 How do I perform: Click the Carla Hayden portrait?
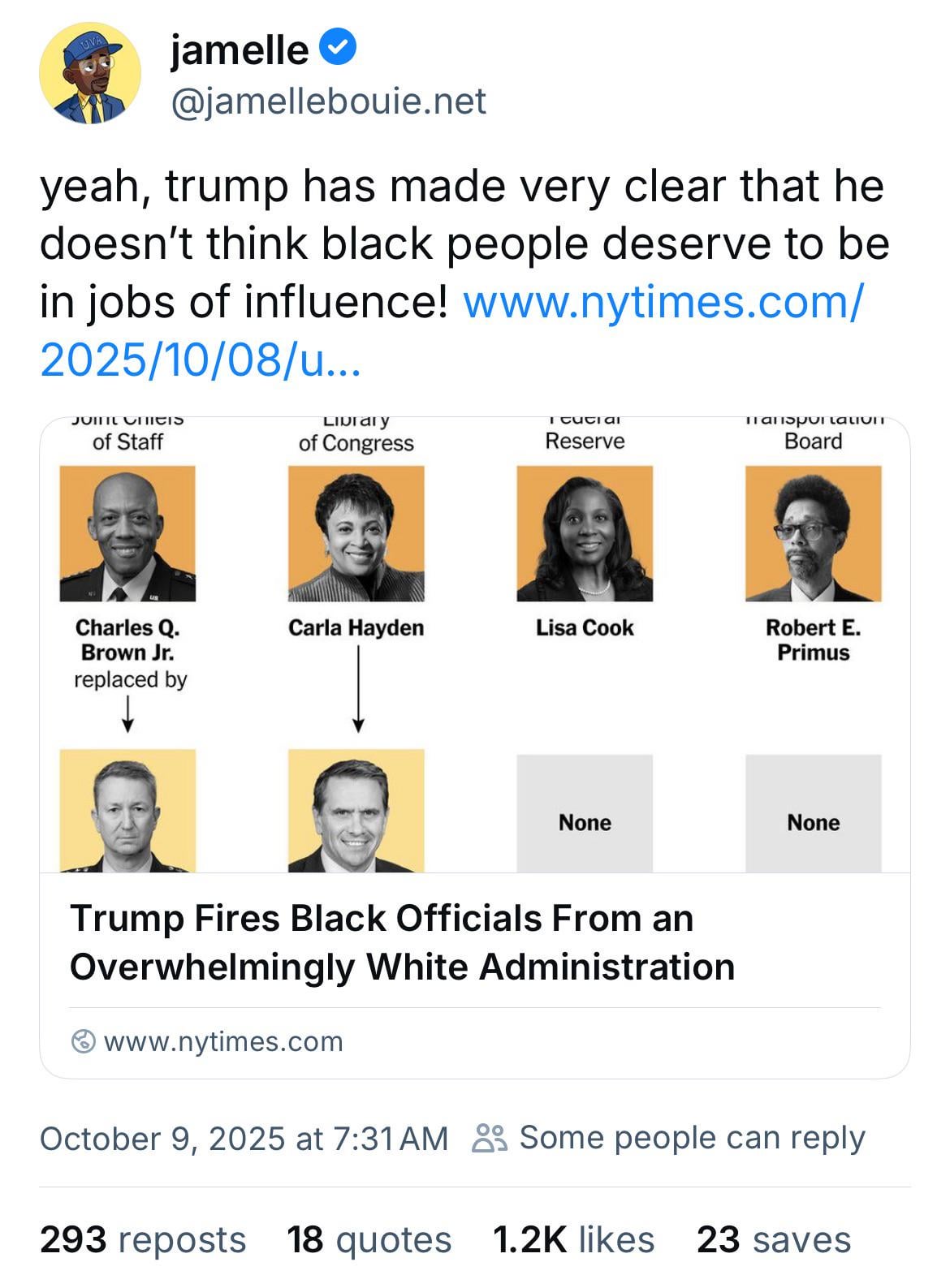pos(356,533)
